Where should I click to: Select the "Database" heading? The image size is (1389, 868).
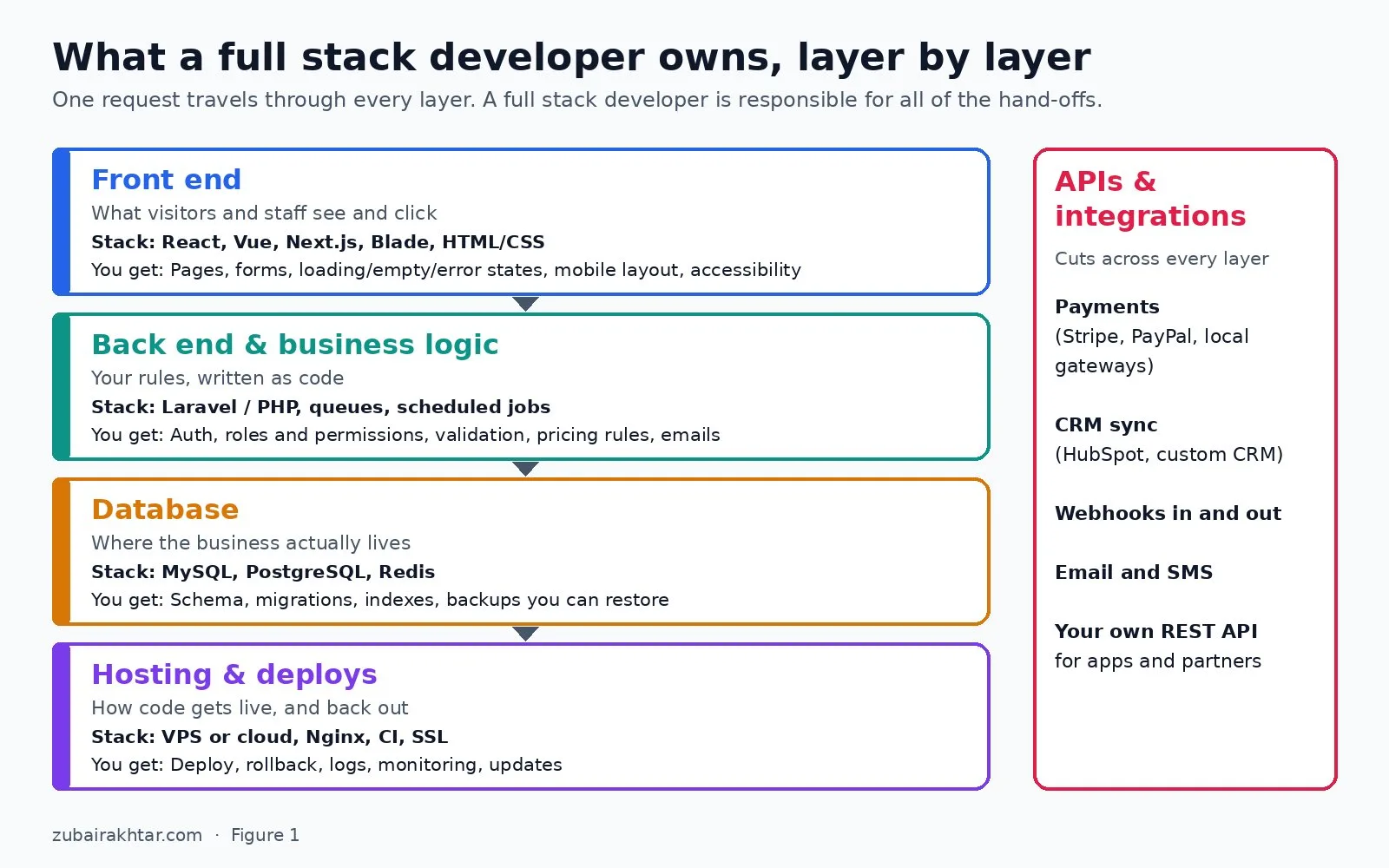coord(165,510)
